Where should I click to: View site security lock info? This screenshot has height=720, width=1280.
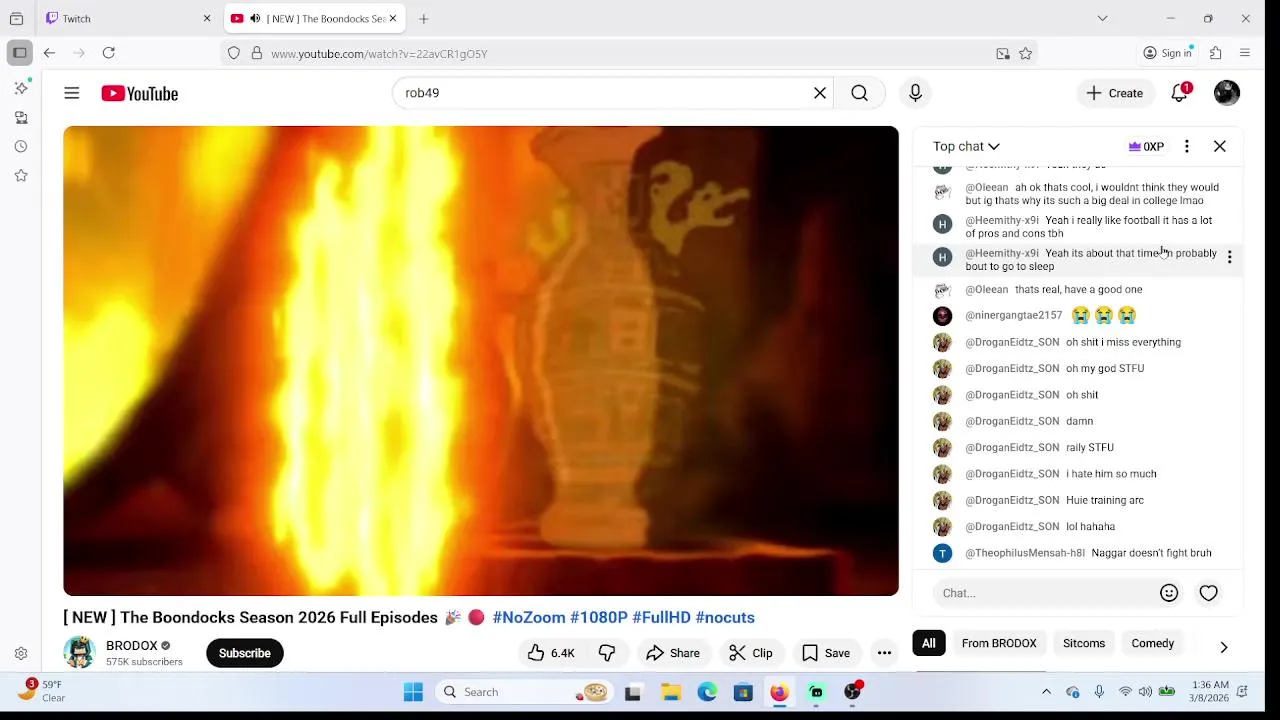click(x=257, y=54)
